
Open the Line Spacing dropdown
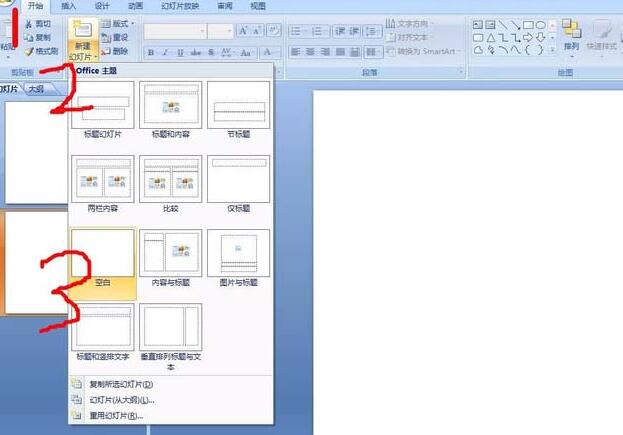[x=373, y=31]
